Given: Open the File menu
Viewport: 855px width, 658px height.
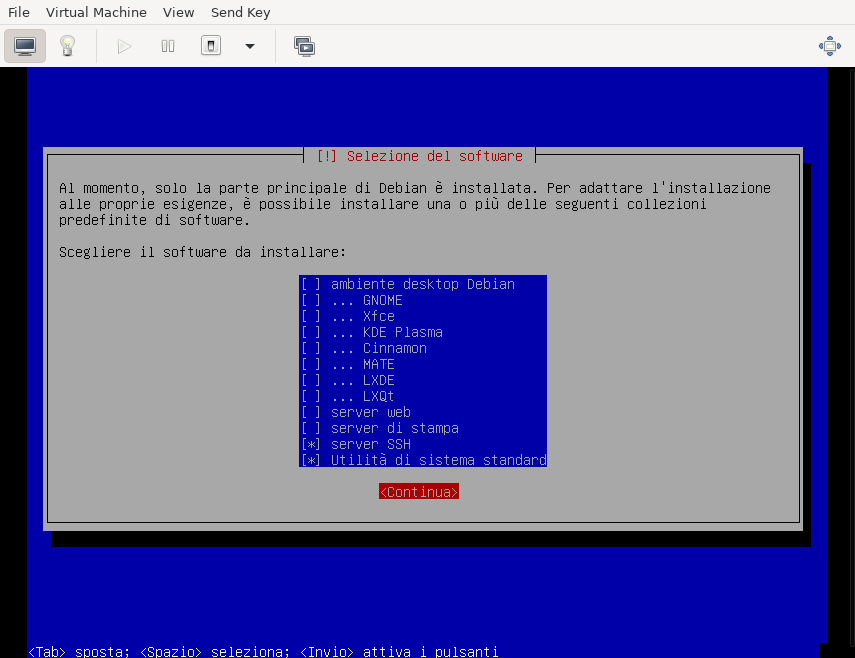Looking at the screenshot, I should 19,12.
